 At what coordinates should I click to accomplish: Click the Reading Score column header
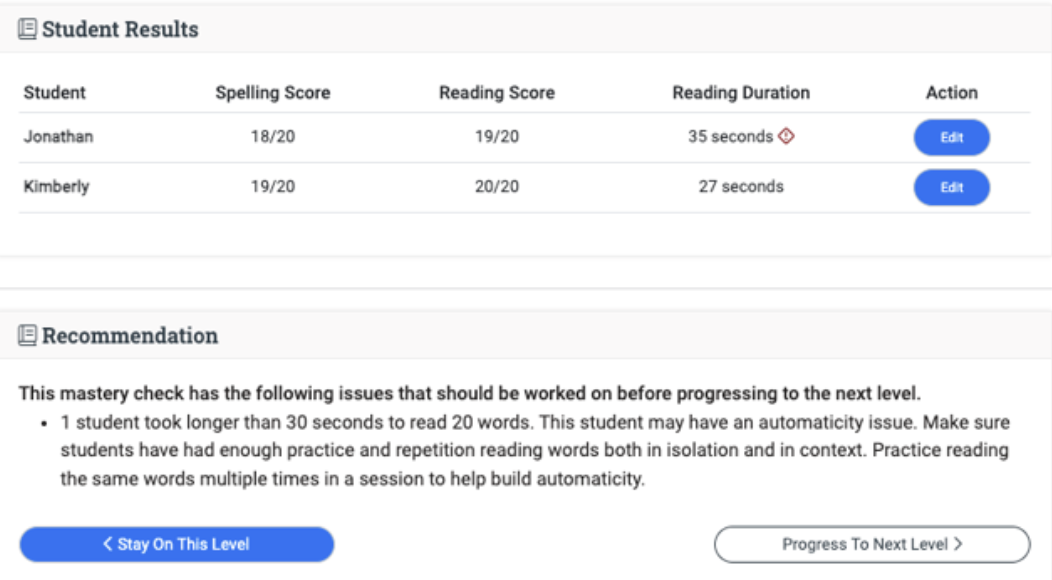click(497, 93)
